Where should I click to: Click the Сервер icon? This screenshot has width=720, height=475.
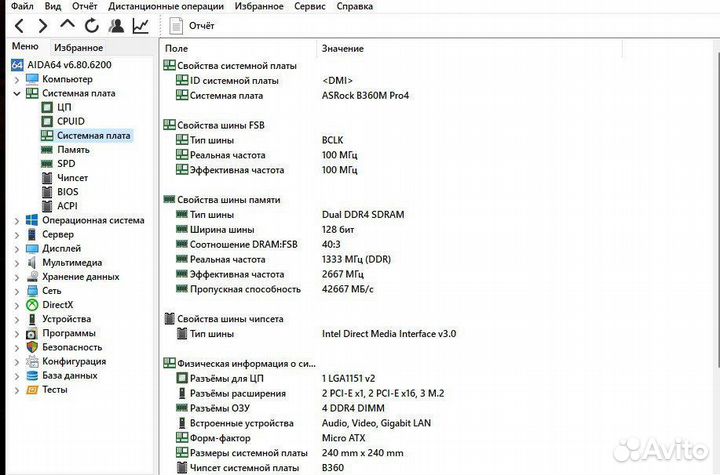32,234
